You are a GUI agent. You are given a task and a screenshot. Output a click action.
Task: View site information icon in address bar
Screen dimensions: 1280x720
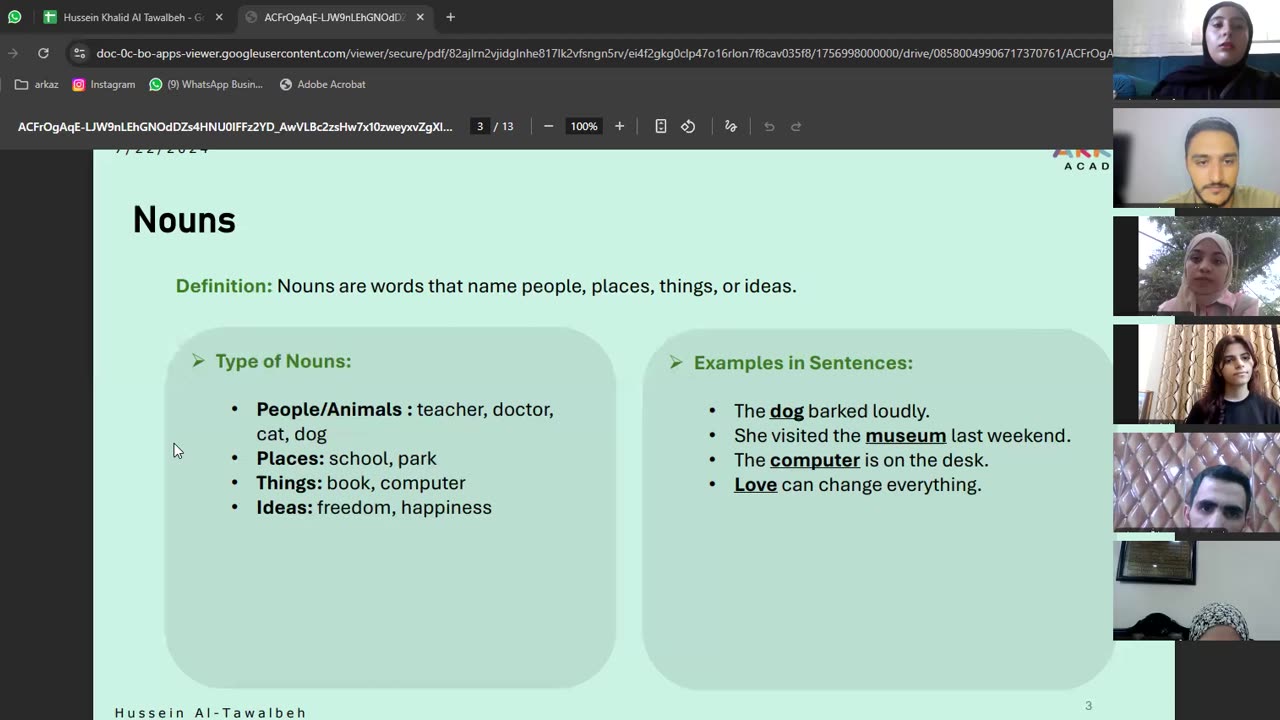click(x=79, y=53)
